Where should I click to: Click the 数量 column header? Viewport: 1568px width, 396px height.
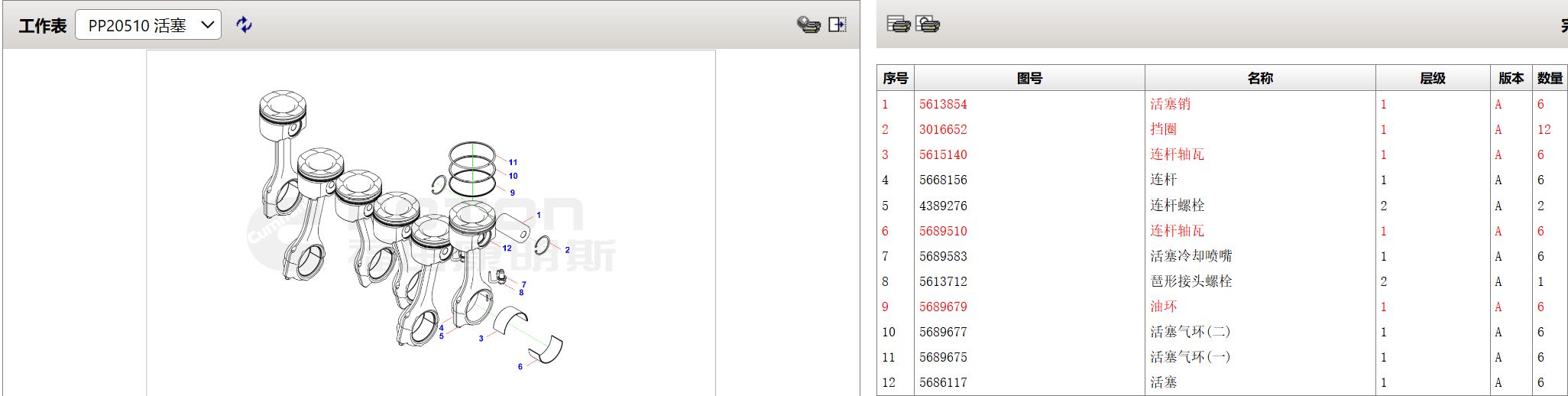pos(1550,78)
